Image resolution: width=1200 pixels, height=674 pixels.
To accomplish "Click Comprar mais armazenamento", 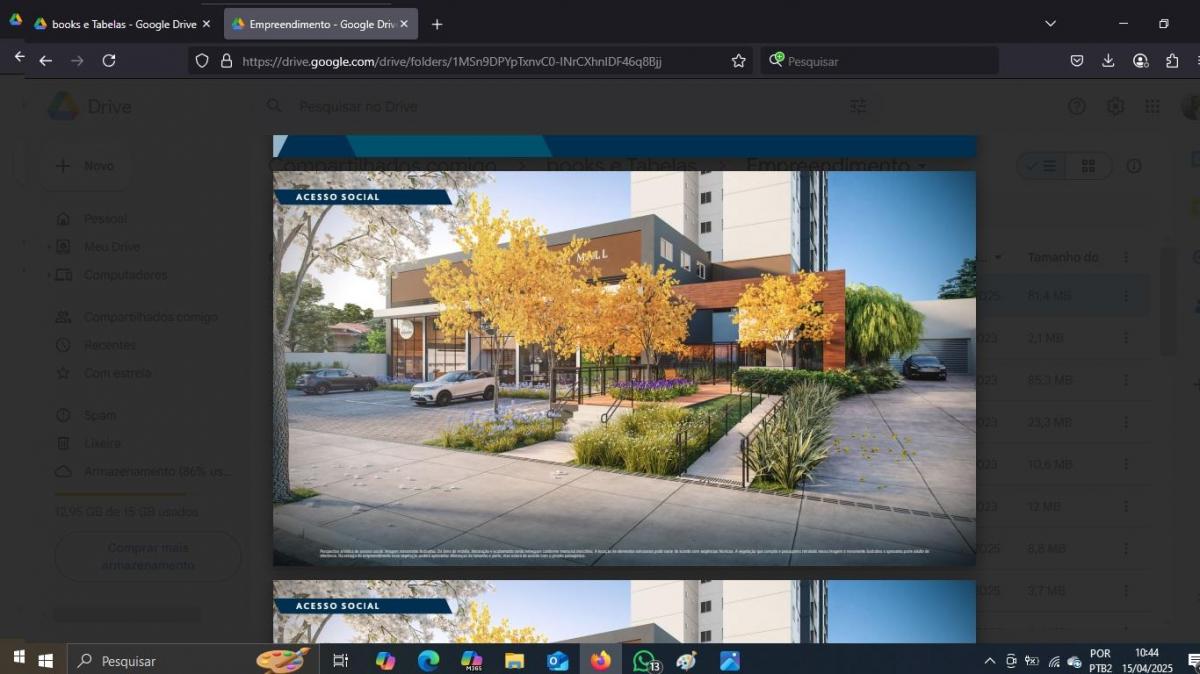I will pos(148,556).
